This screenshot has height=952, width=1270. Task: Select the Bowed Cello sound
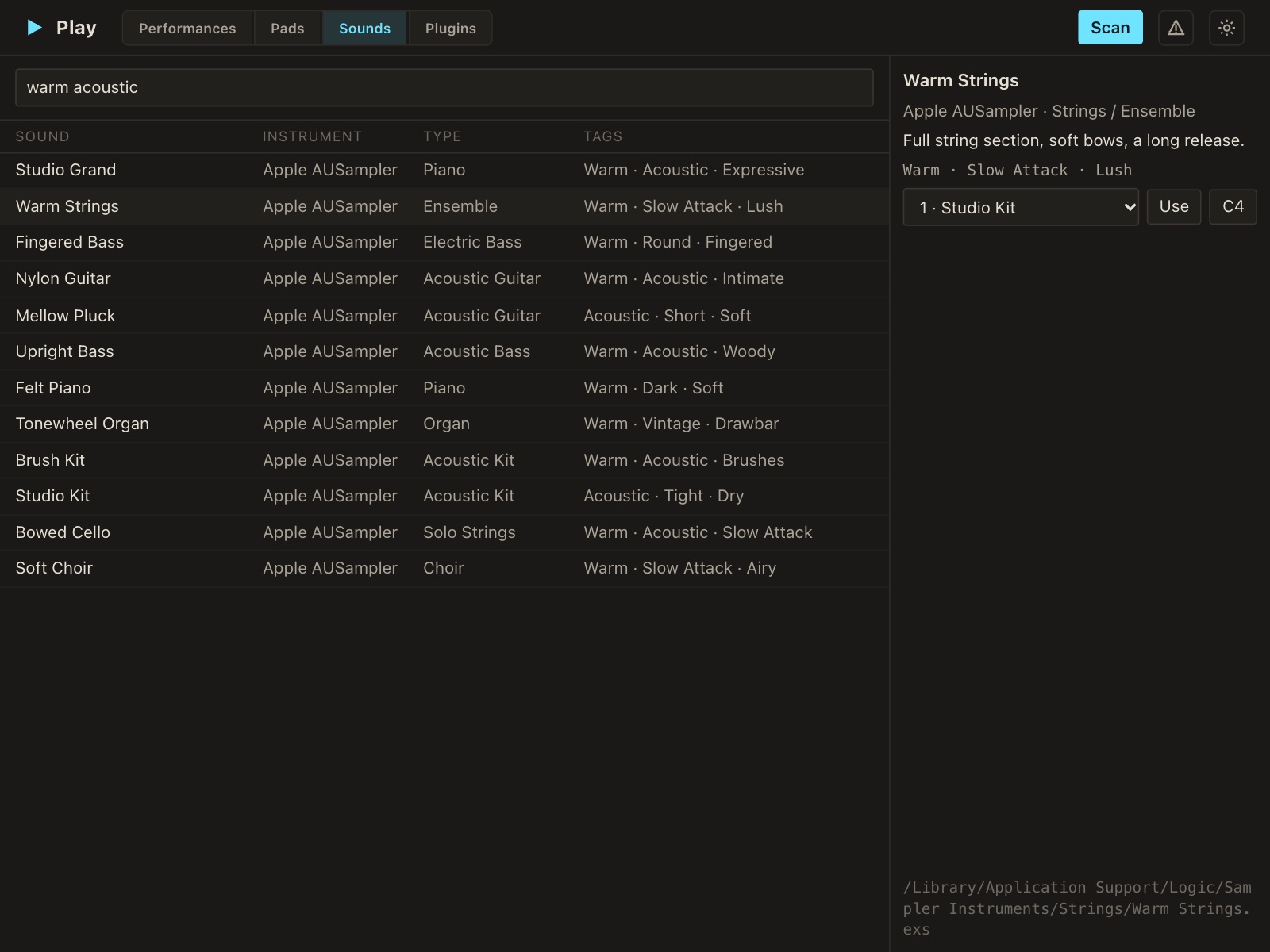pos(444,532)
